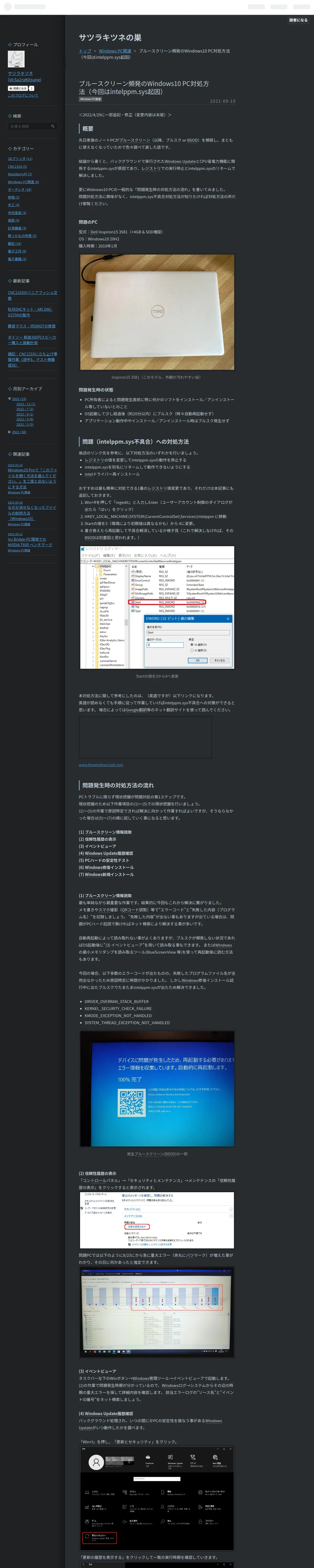Open the 木材塗装 (3) category
Screen dimensions: 314x1568
click(17, 213)
